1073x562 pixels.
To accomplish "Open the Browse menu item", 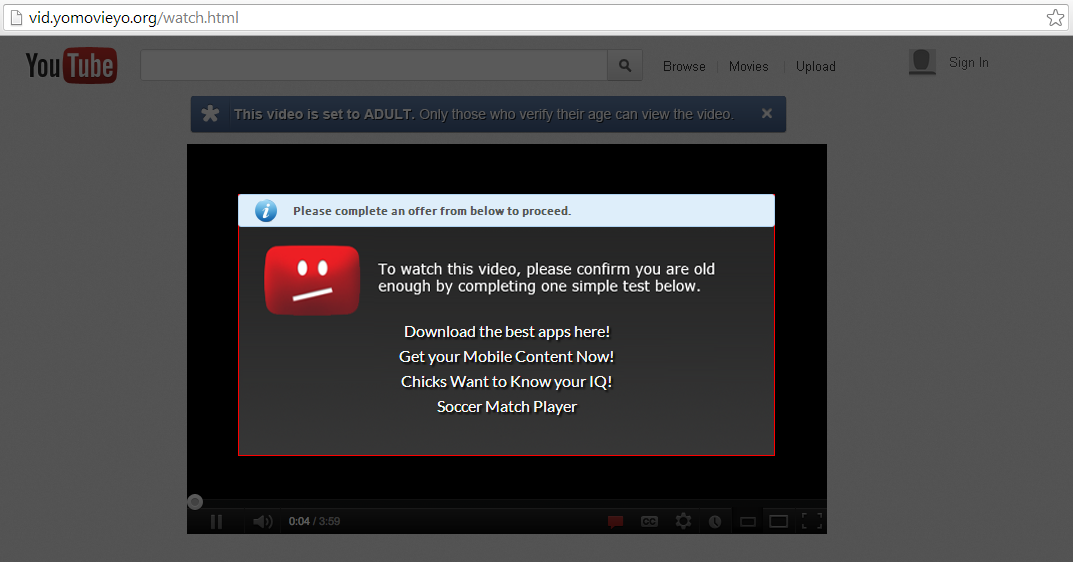I will 684,66.
